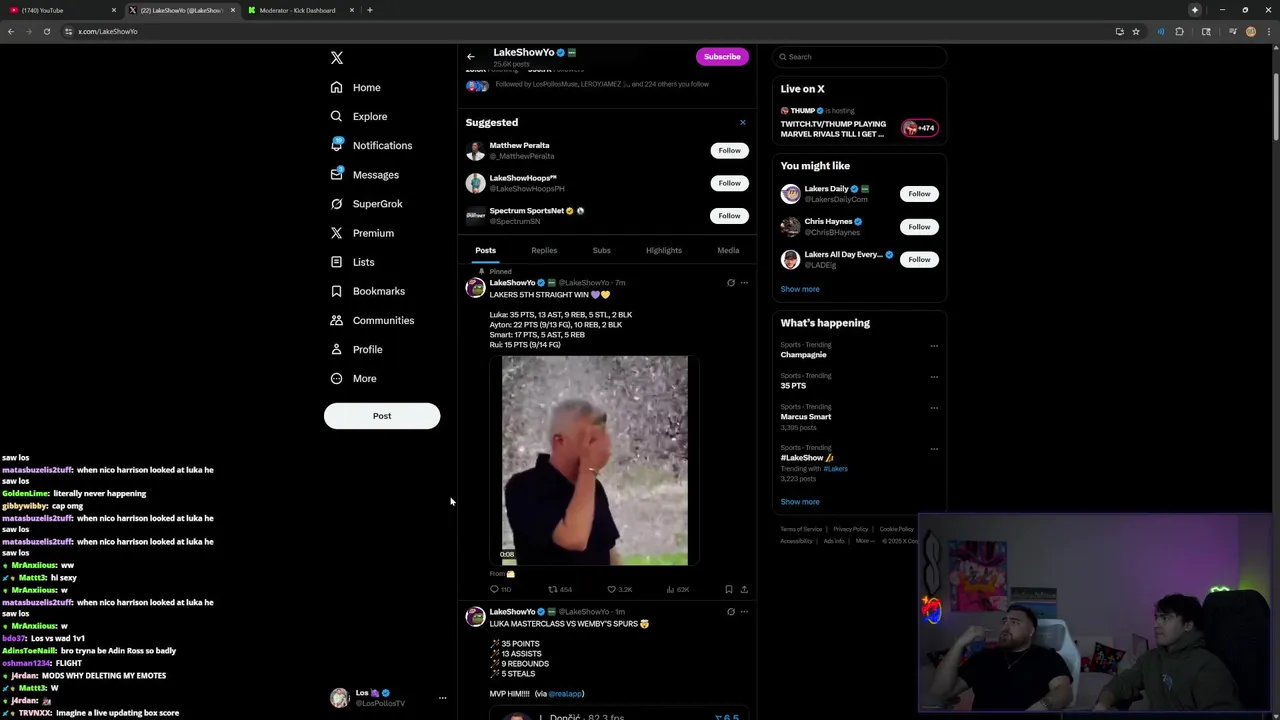Open the #LakeShow trending topic
This screenshot has height=720, width=1280.
click(807, 457)
